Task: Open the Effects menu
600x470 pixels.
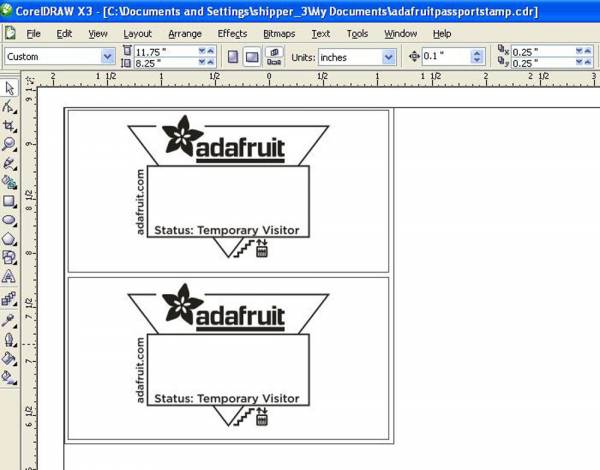Action: tap(232, 34)
